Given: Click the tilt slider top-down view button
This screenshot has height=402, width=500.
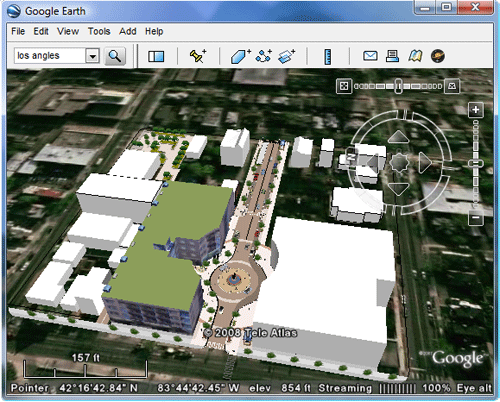Looking at the screenshot, I should click(x=344, y=86).
